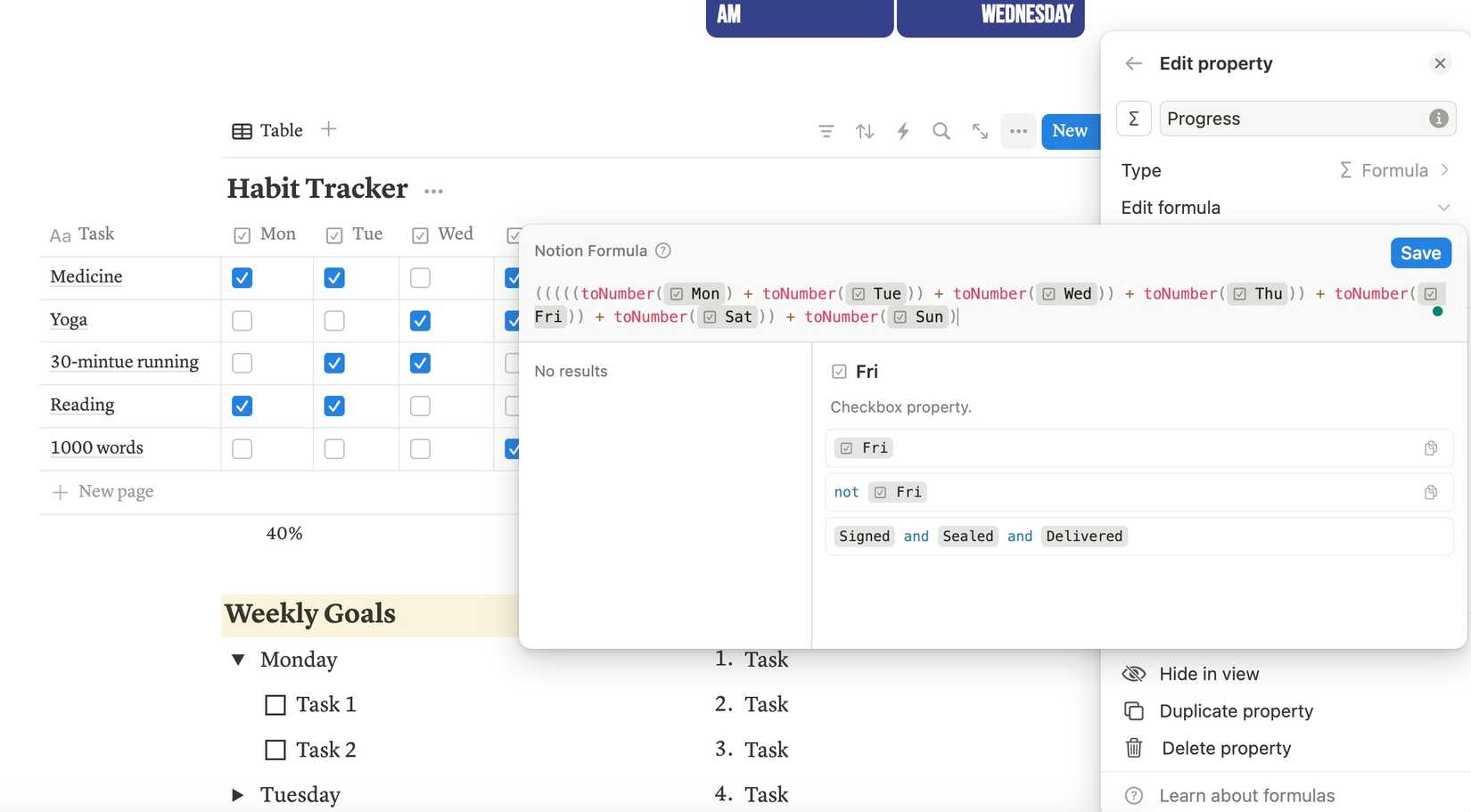Toggle Medicine's Wed checkbox
The width and height of the screenshot is (1471, 812).
tap(420, 278)
